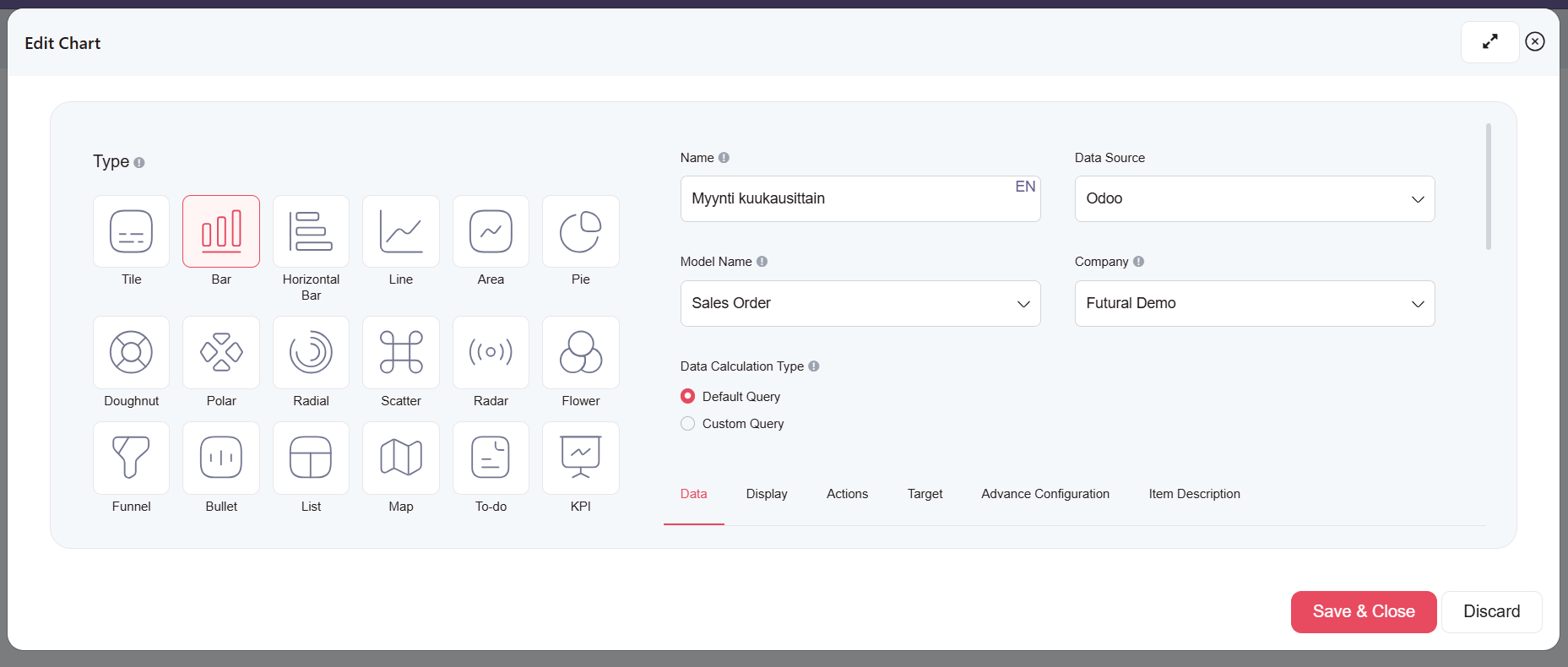
Task: Click the Discard button
Action: (1490, 611)
